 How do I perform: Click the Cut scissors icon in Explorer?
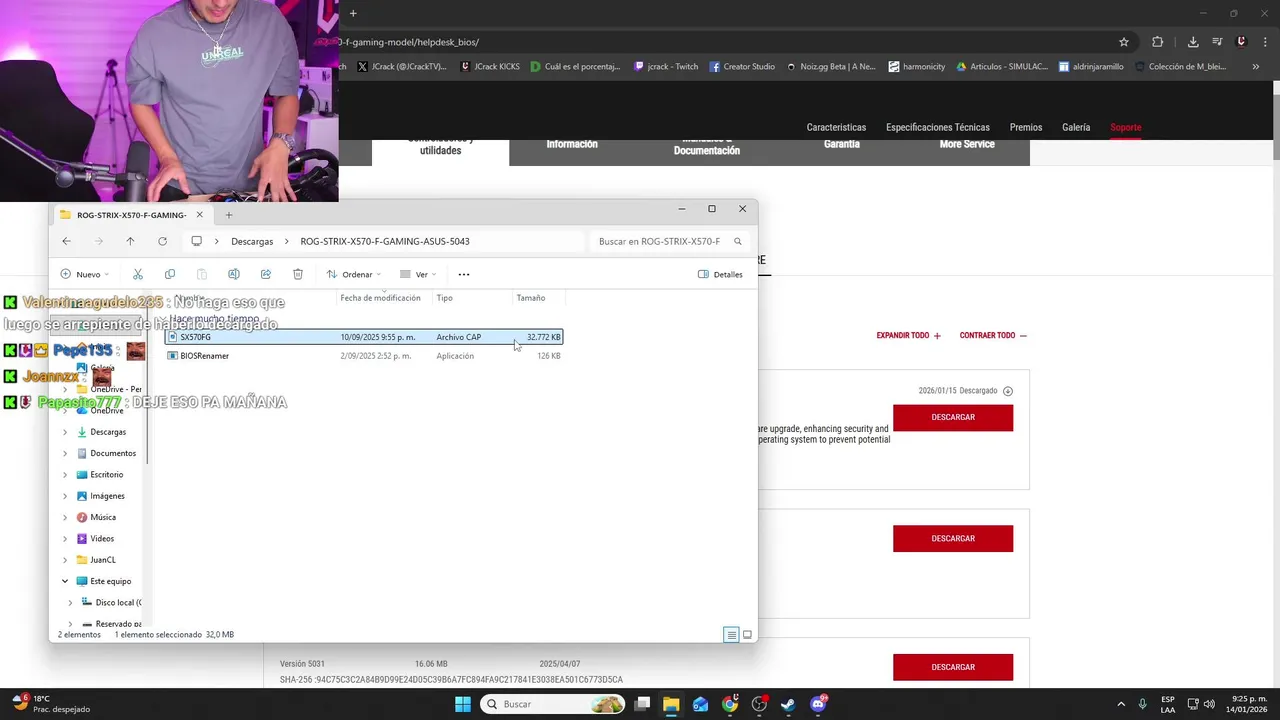pyautogui.click(x=138, y=274)
